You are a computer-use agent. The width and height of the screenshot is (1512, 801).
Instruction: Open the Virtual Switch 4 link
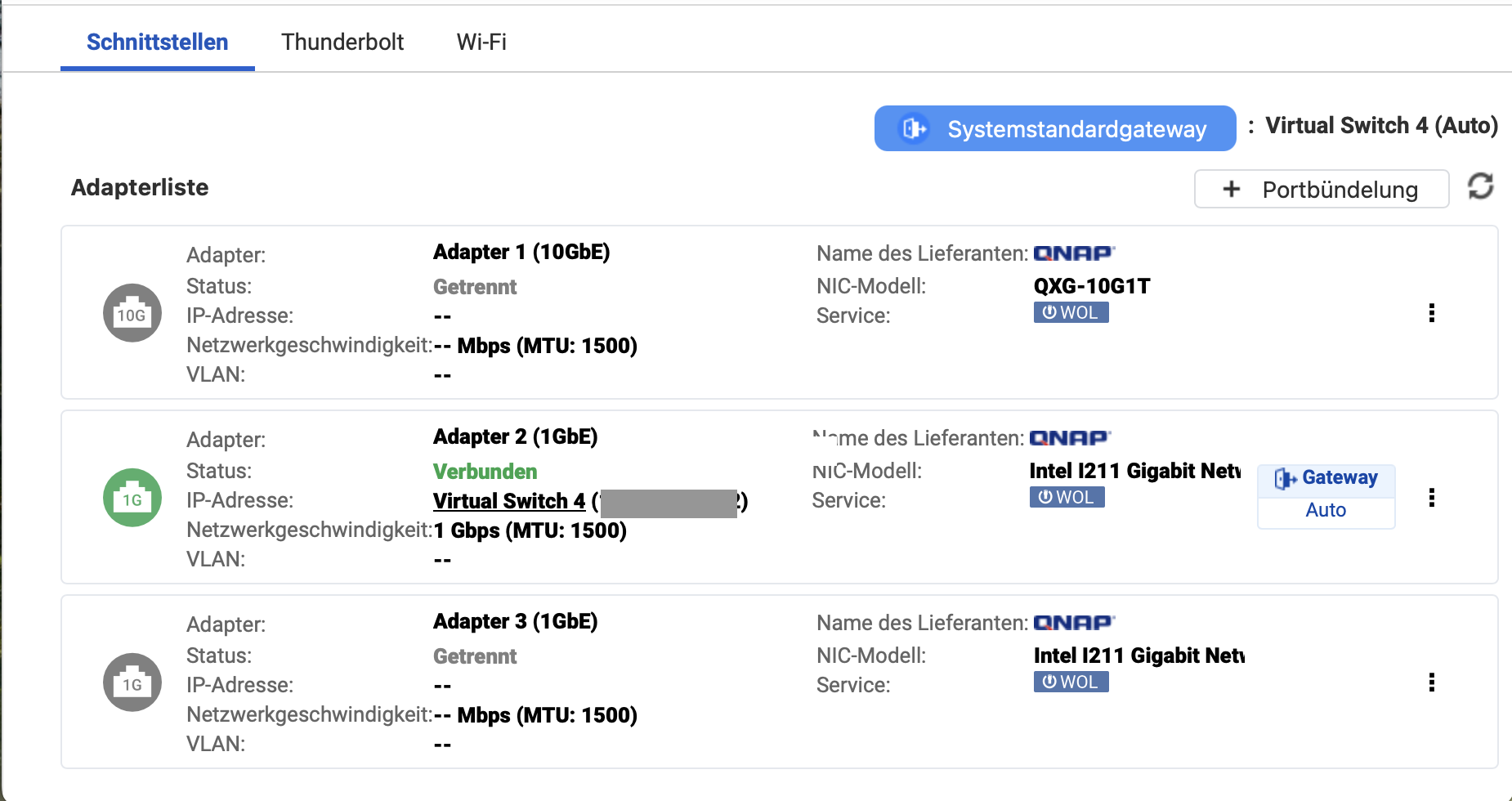508,501
